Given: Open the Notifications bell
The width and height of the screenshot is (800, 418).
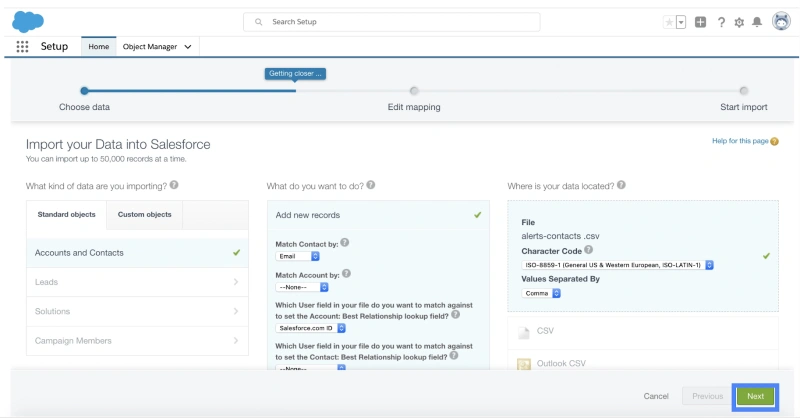Looking at the screenshot, I should coord(757,22).
